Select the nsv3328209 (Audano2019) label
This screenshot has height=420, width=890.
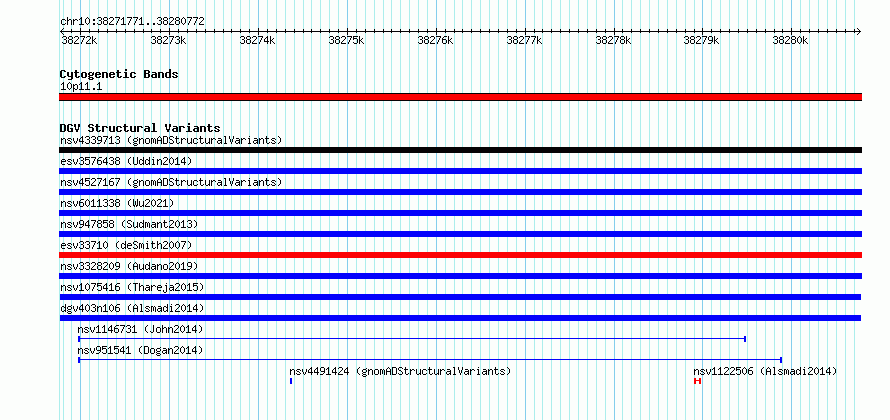(x=129, y=266)
